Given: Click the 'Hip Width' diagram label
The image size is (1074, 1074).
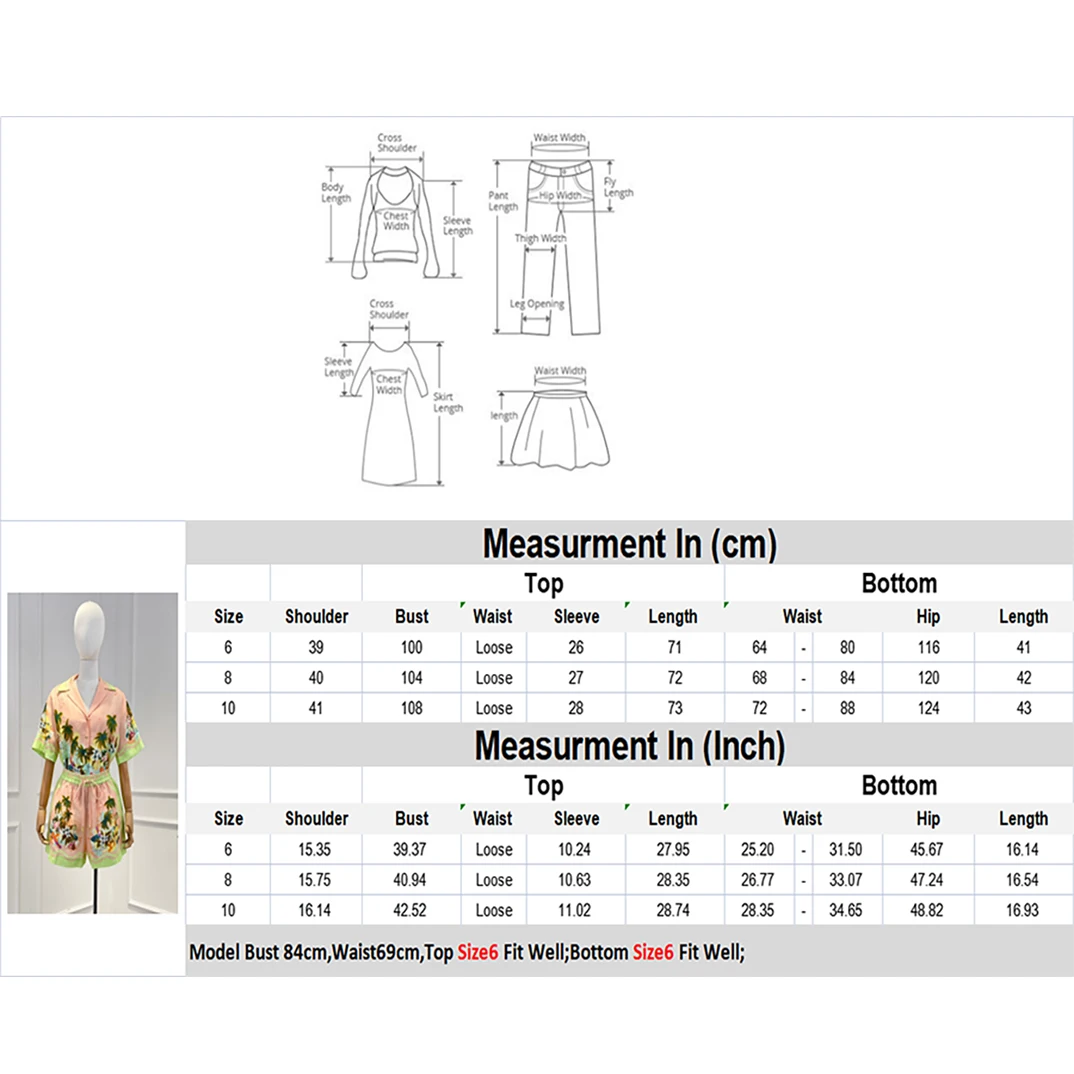Looking at the screenshot, I should [560, 195].
